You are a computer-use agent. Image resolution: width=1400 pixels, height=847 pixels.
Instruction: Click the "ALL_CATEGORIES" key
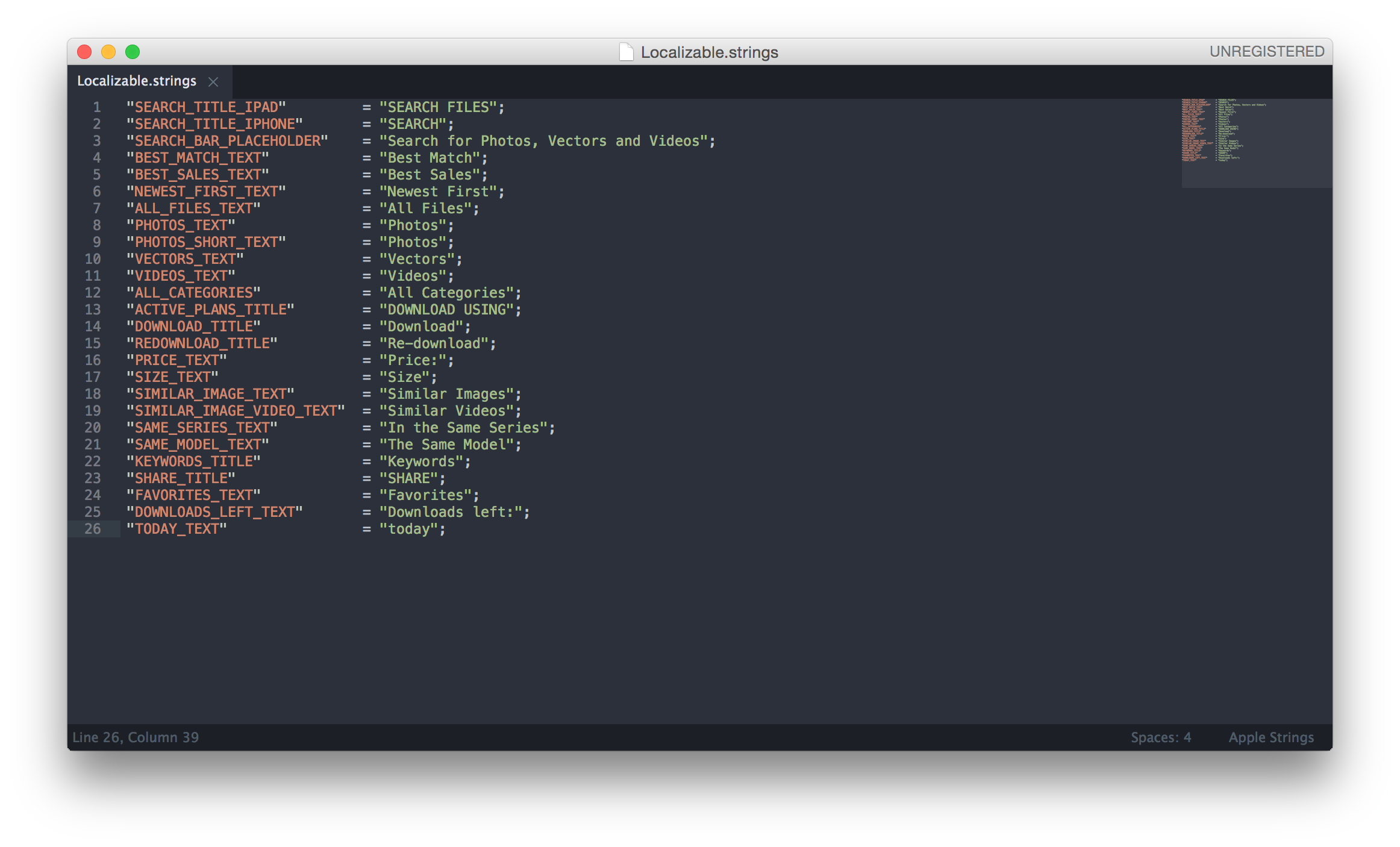tap(193, 292)
